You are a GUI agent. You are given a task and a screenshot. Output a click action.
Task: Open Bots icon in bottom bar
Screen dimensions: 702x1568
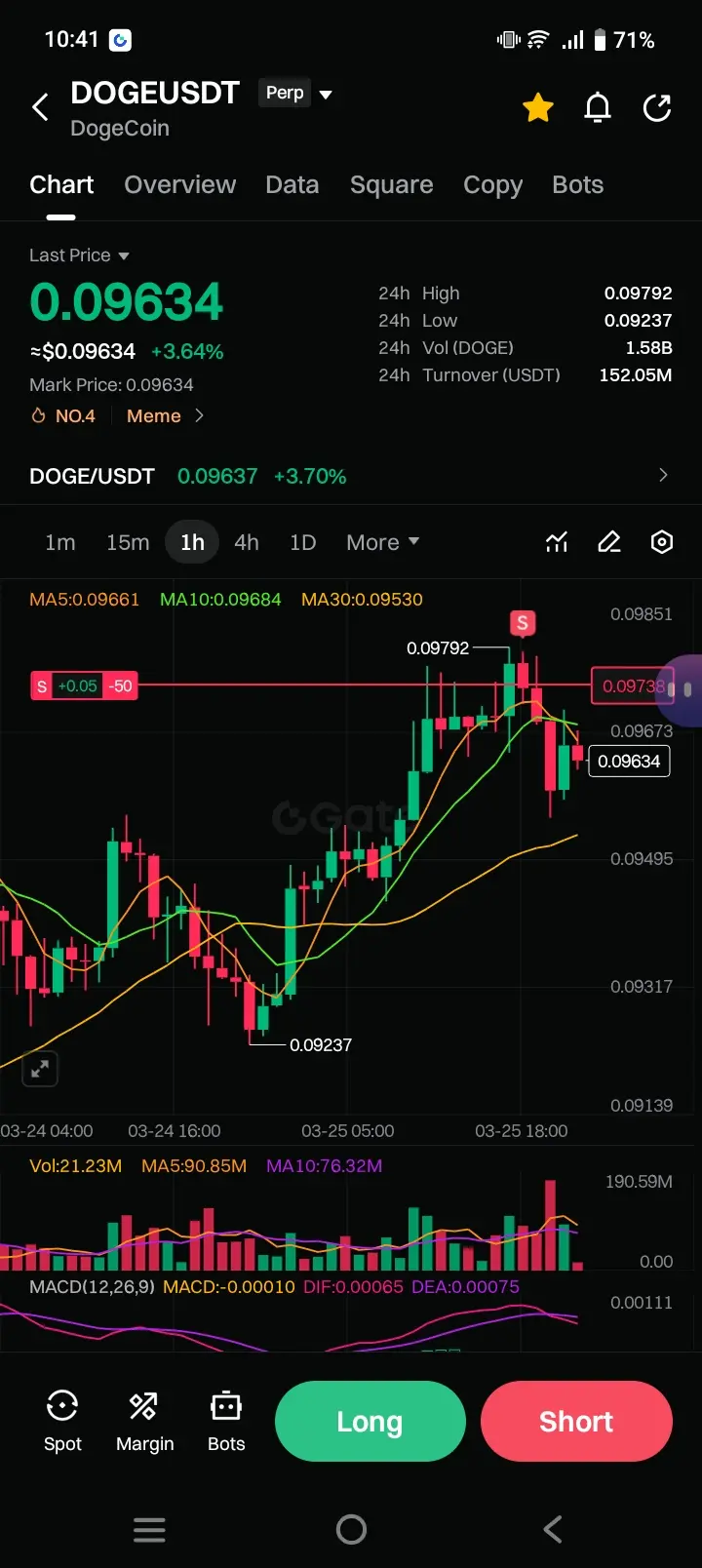(226, 1421)
